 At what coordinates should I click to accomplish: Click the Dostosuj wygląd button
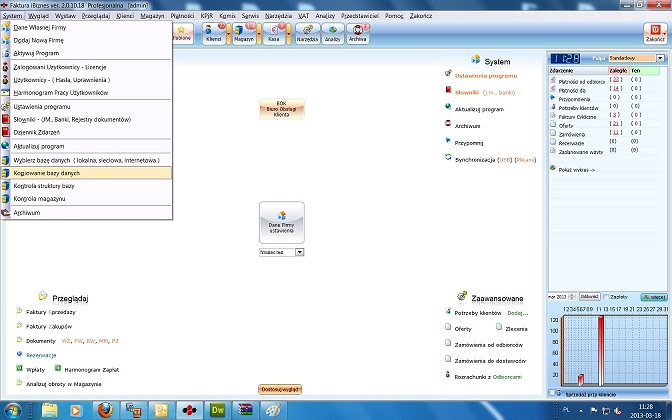coord(280,389)
